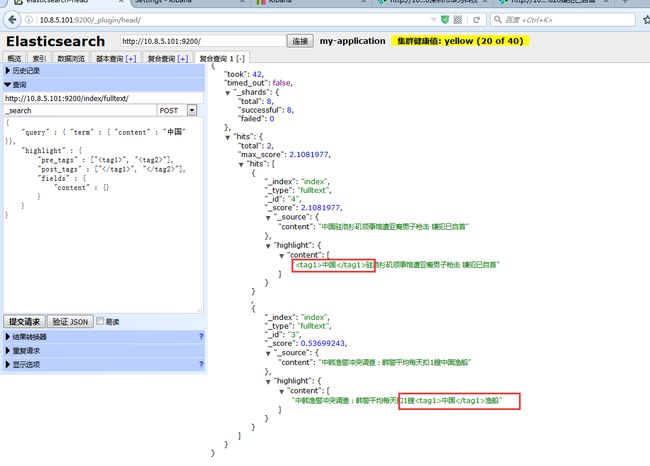Click the 验证 JSON button
650x466 pixels.
tap(70, 322)
